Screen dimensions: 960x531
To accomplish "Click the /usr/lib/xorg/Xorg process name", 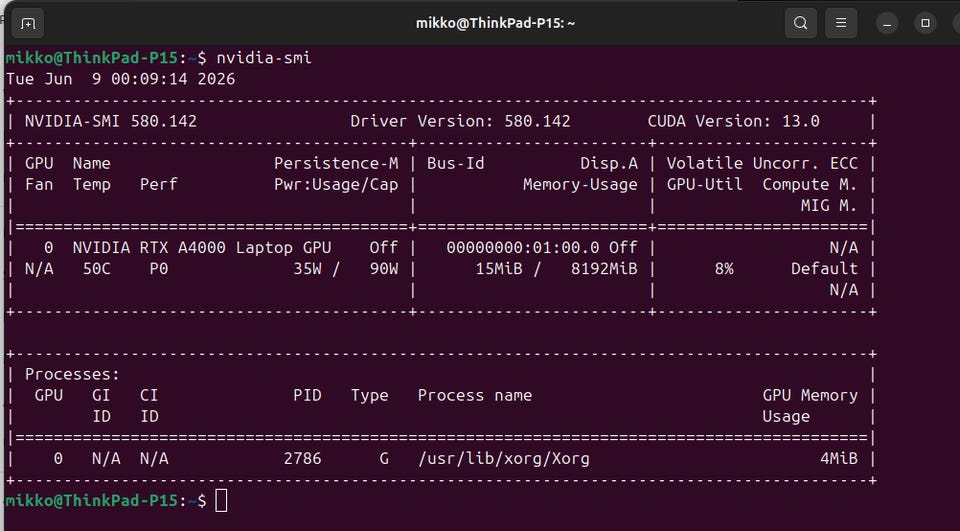I will [x=503, y=459].
